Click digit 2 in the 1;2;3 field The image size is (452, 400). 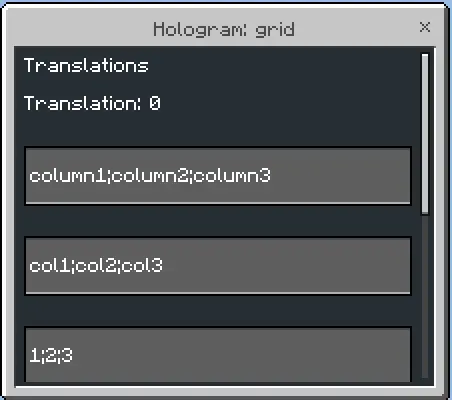[51, 355]
